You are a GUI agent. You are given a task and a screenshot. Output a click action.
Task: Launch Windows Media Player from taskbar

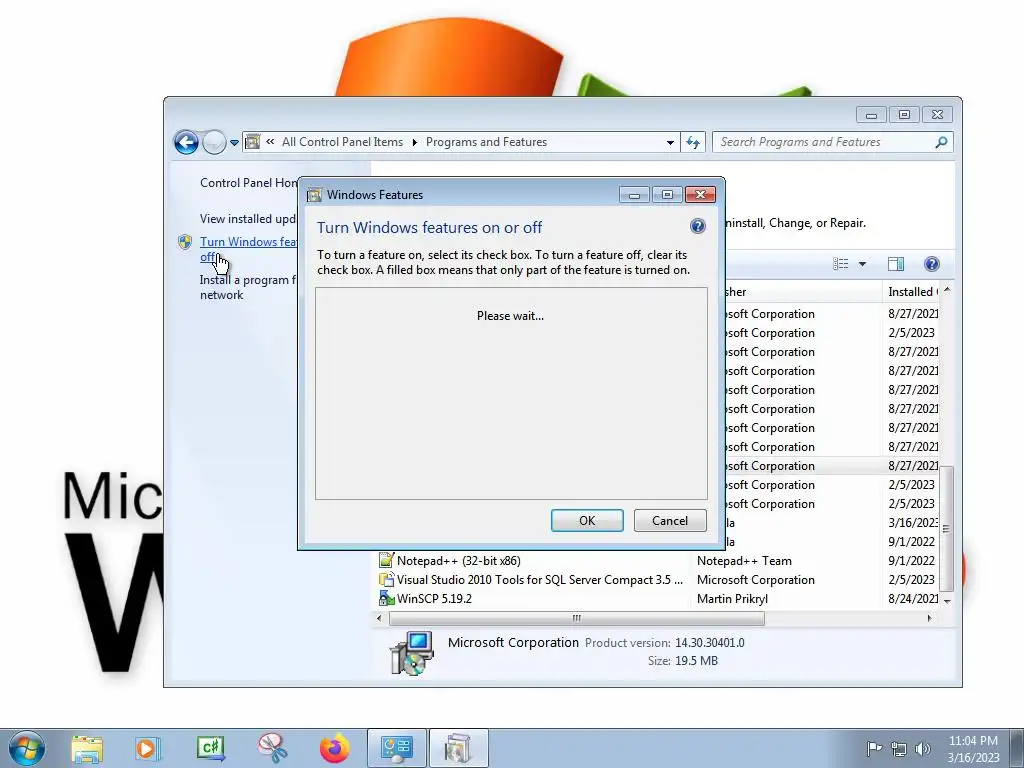[x=148, y=749]
